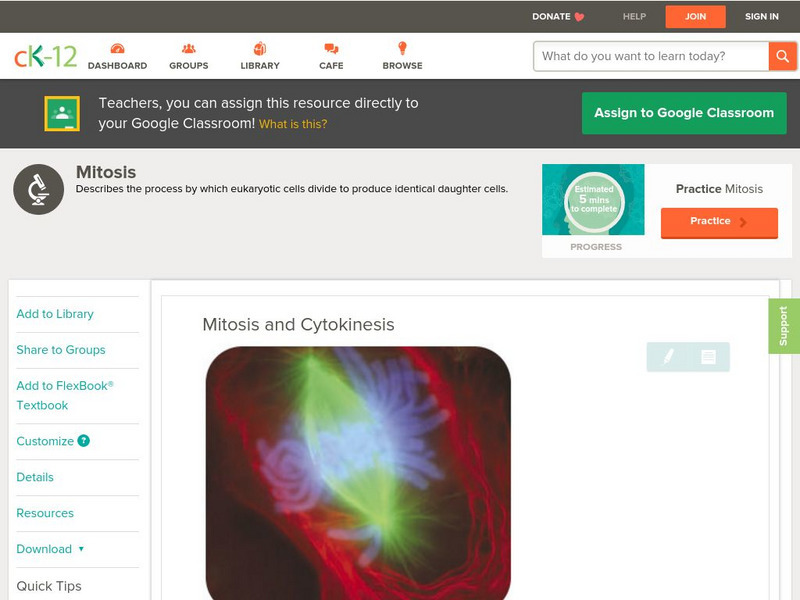
Task: Open the Browse lightbulb icon
Action: pos(402,48)
